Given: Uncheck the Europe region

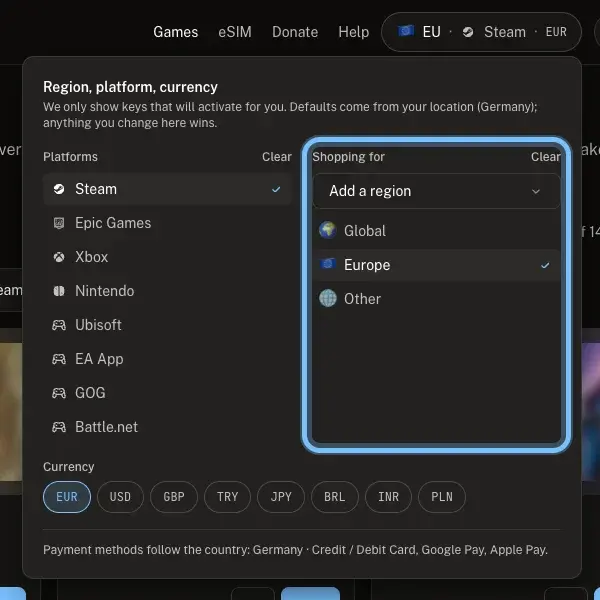Looking at the screenshot, I should [x=437, y=265].
